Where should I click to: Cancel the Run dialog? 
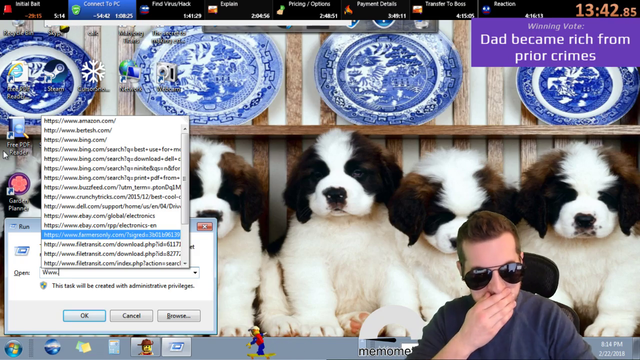pos(131,316)
